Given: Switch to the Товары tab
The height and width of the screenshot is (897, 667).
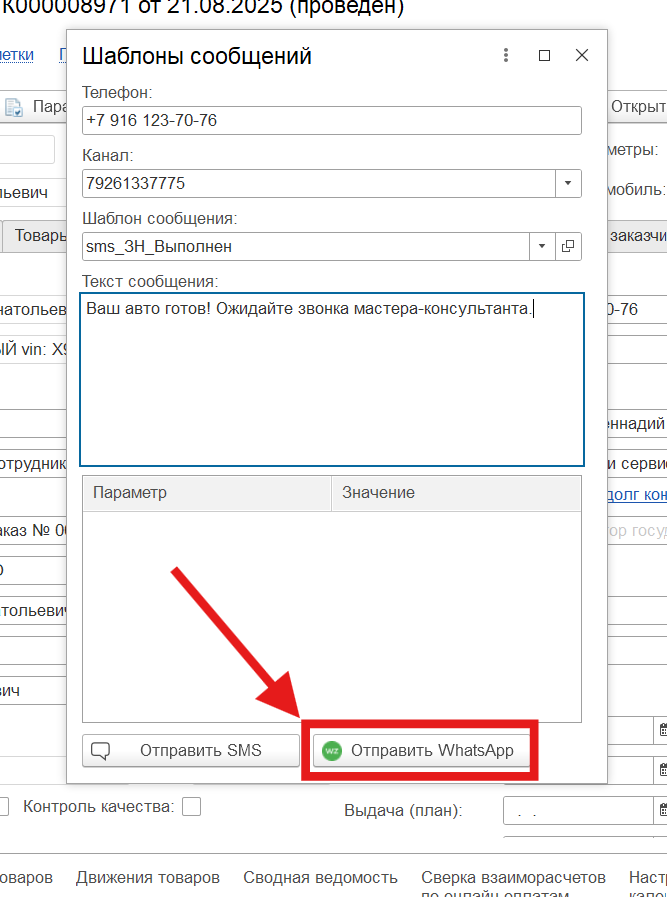Looking at the screenshot, I should (x=38, y=235).
